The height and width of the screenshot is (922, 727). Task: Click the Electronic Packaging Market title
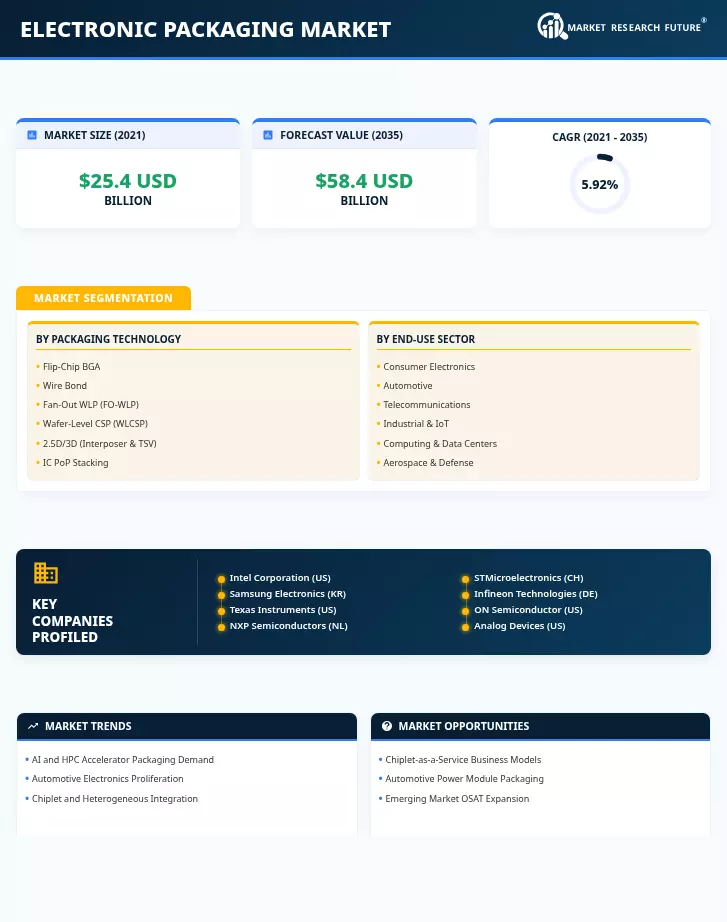pyautogui.click(x=206, y=29)
